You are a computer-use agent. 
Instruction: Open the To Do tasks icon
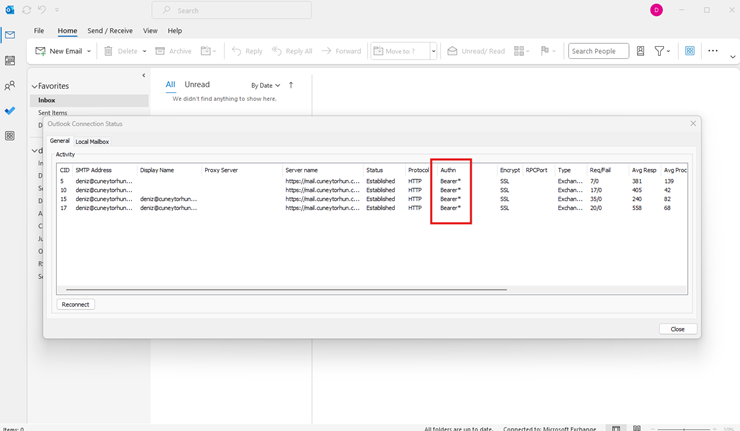10,111
